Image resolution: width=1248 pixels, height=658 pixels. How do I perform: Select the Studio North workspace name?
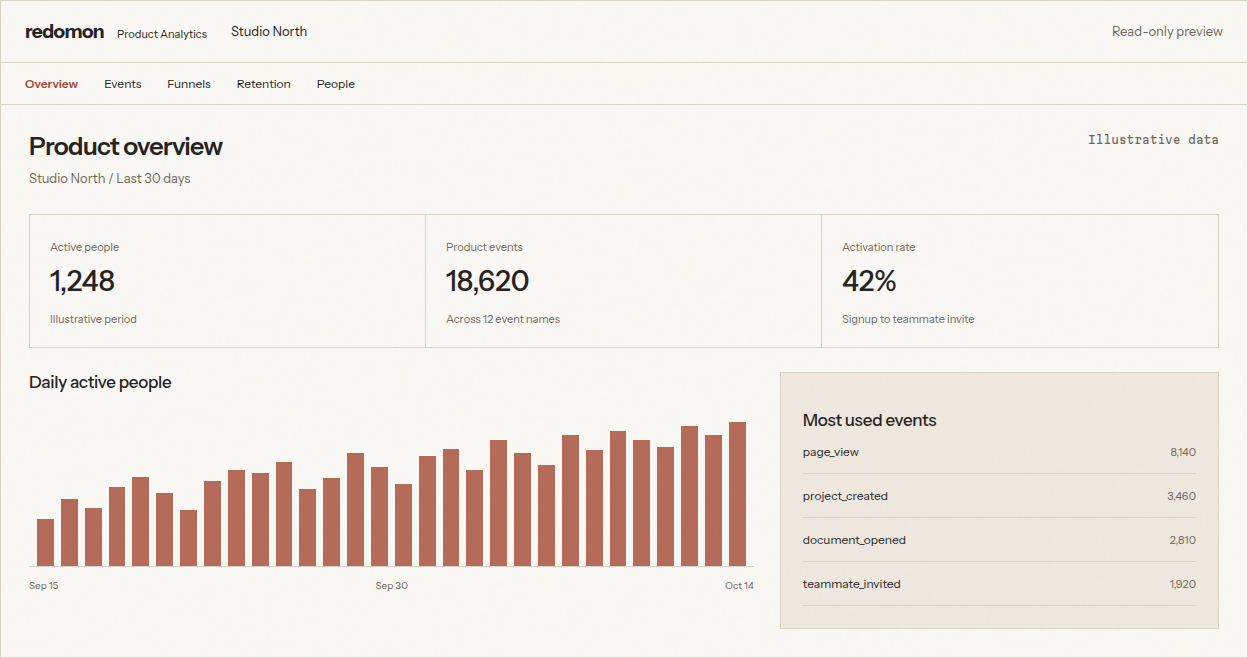coord(269,32)
